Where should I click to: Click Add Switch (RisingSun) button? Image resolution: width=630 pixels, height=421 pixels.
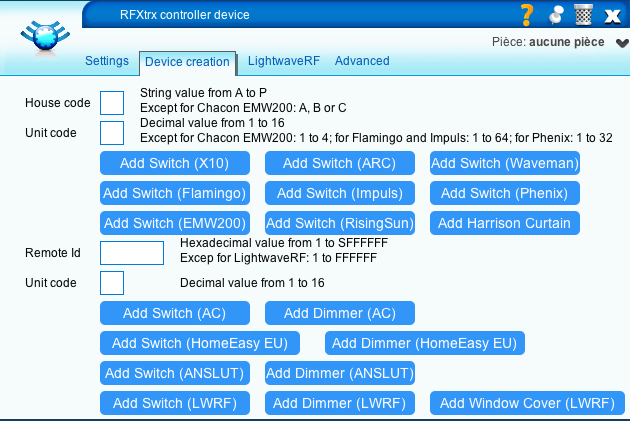[x=340, y=223]
